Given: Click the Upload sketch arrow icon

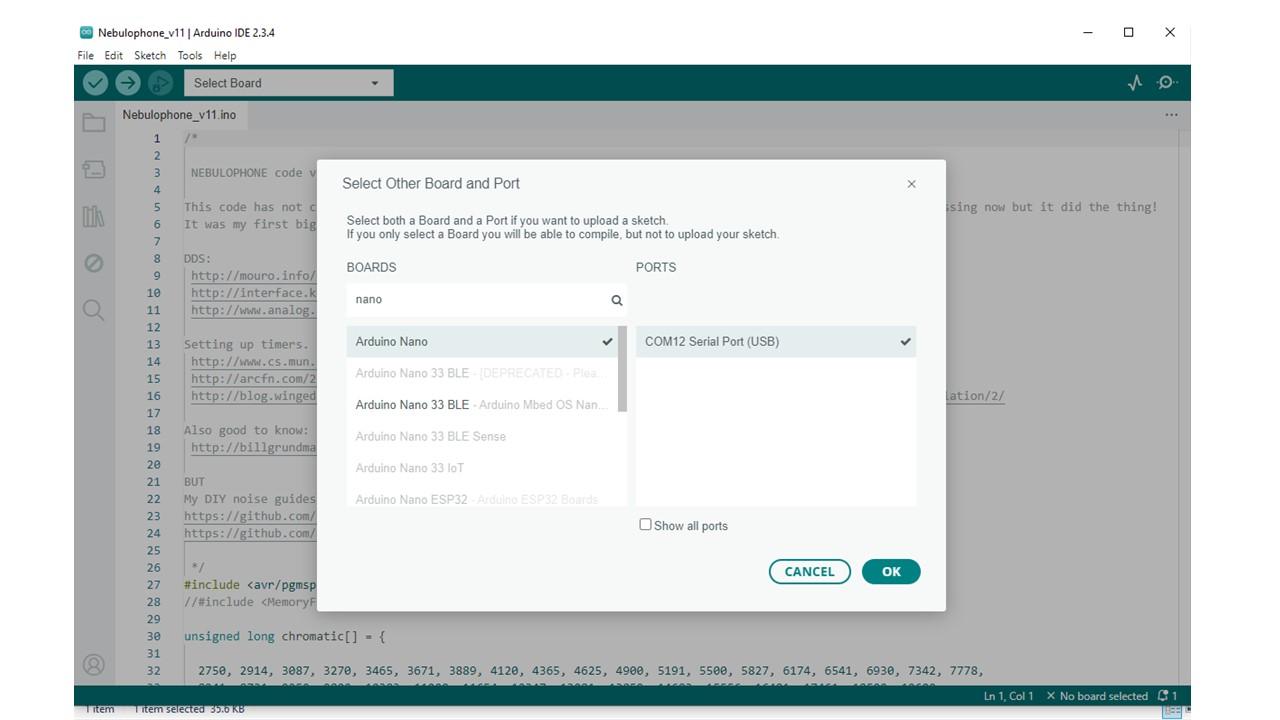Looking at the screenshot, I should [x=128, y=83].
